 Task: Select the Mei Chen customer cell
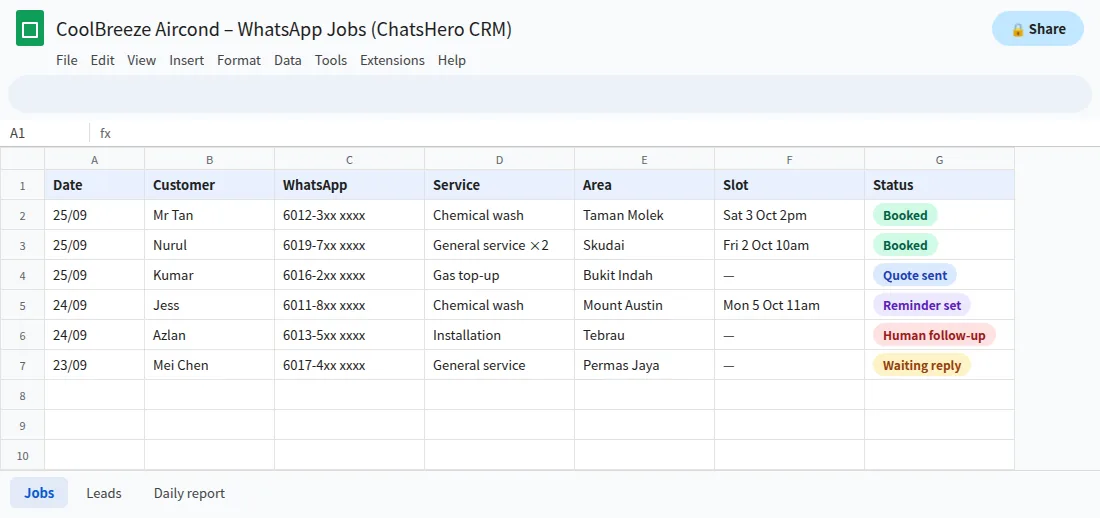coord(210,365)
